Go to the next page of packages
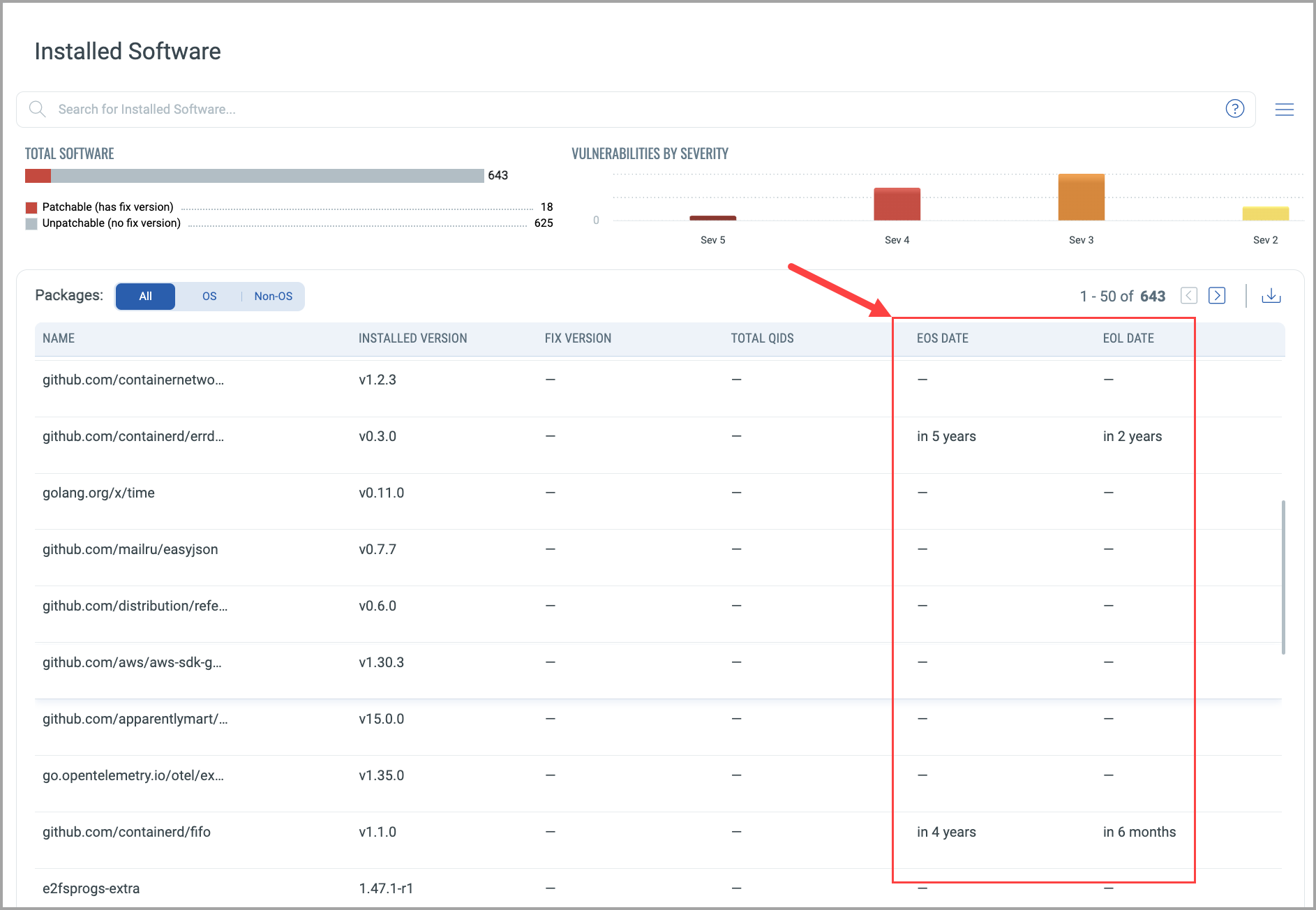This screenshot has width=1316, height=910. [x=1217, y=296]
